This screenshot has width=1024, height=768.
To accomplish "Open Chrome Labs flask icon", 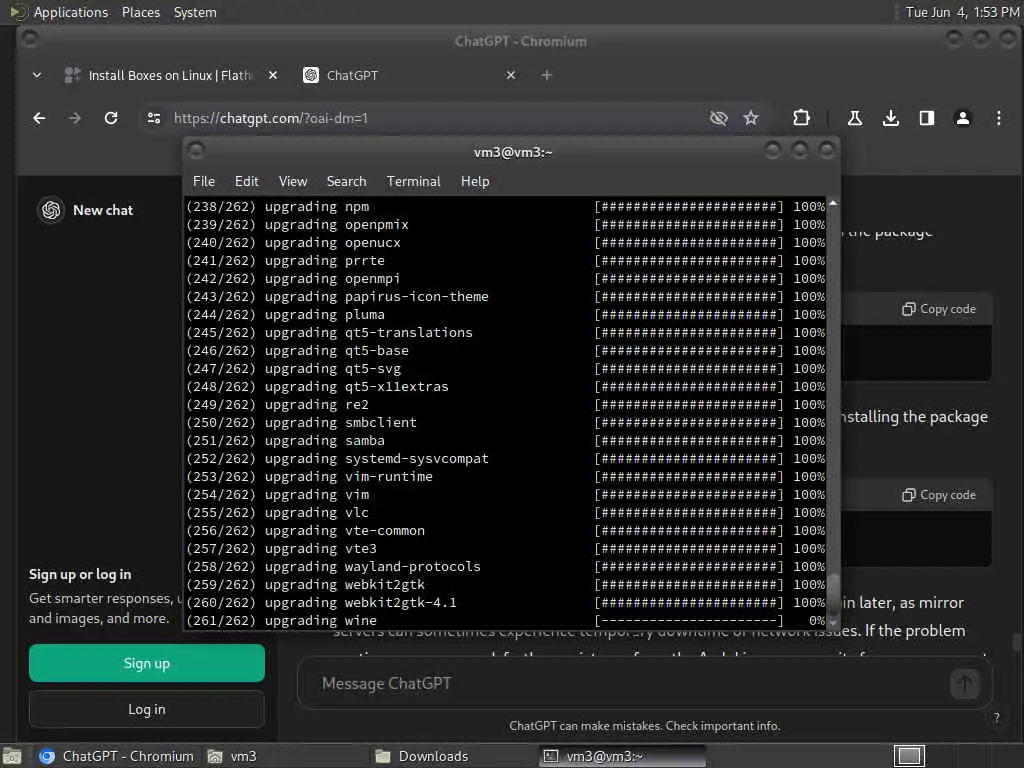I will click(x=854, y=118).
